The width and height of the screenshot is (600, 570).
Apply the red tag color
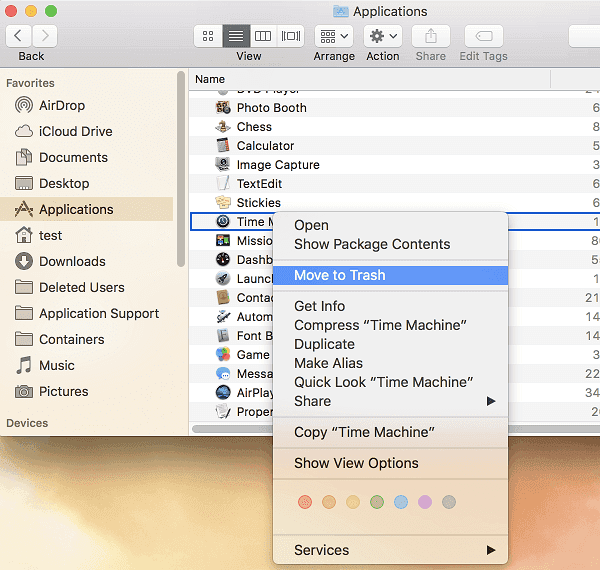pyautogui.click(x=305, y=502)
